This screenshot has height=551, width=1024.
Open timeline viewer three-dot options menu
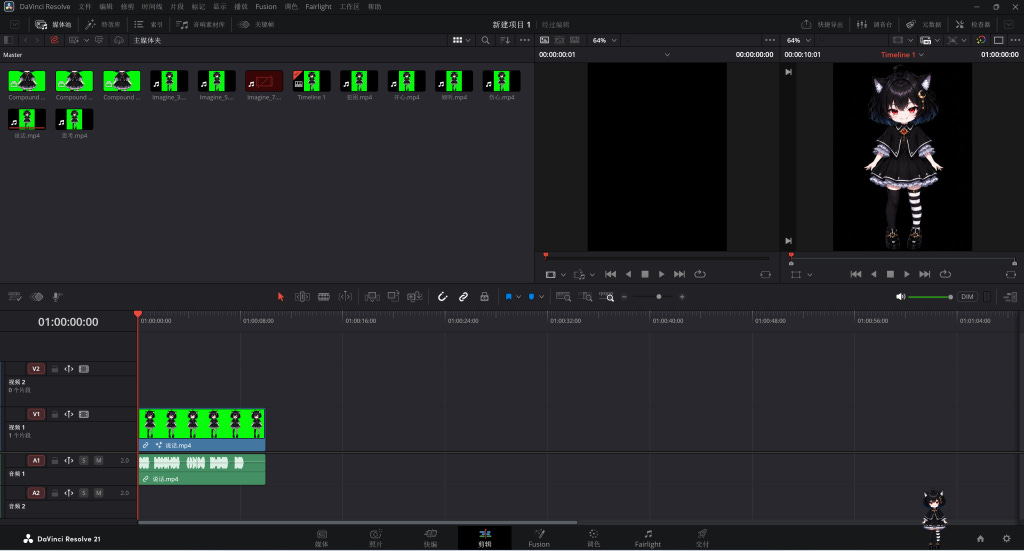tap(1015, 40)
